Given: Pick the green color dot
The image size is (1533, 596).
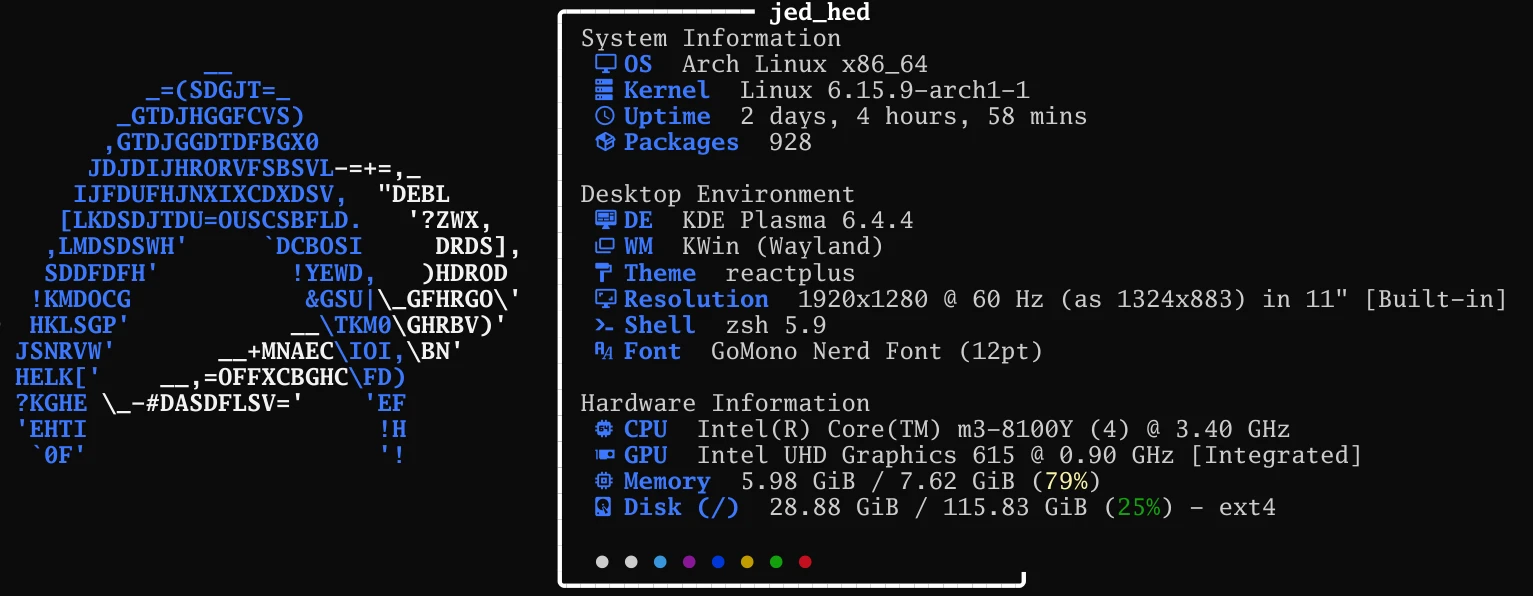Looking at the screenshot, I should pyautogui.click(x=776, y=562).
